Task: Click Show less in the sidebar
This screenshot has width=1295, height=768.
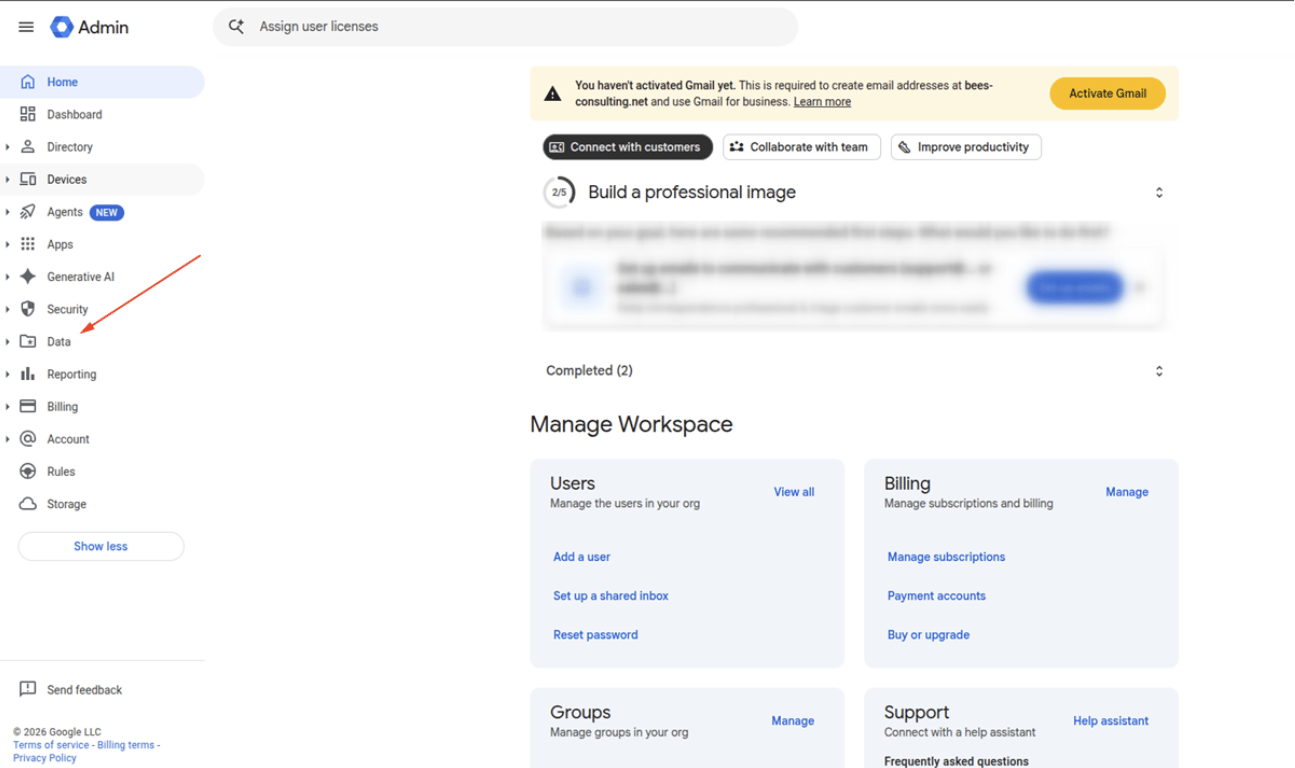Action: 101,546
